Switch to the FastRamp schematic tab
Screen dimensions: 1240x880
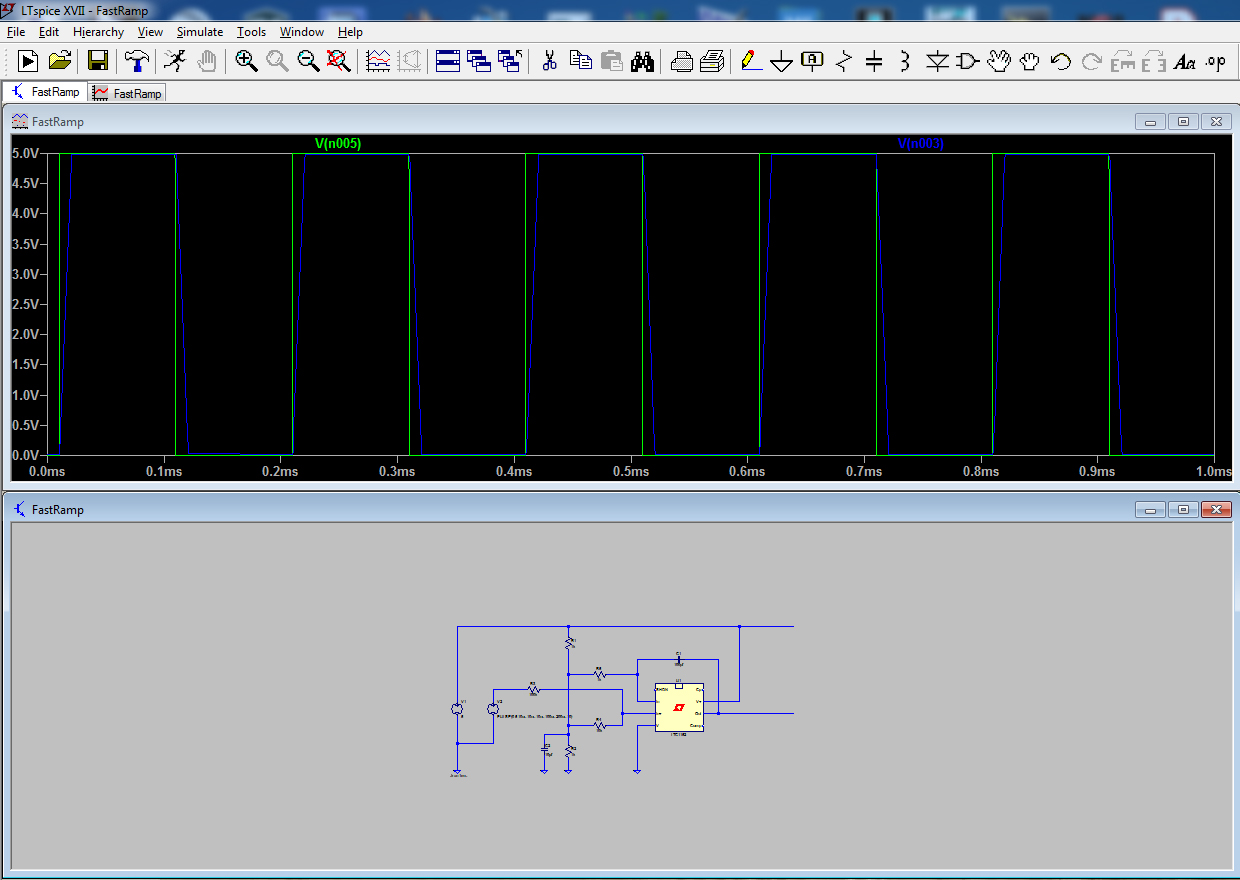point(44,92)
